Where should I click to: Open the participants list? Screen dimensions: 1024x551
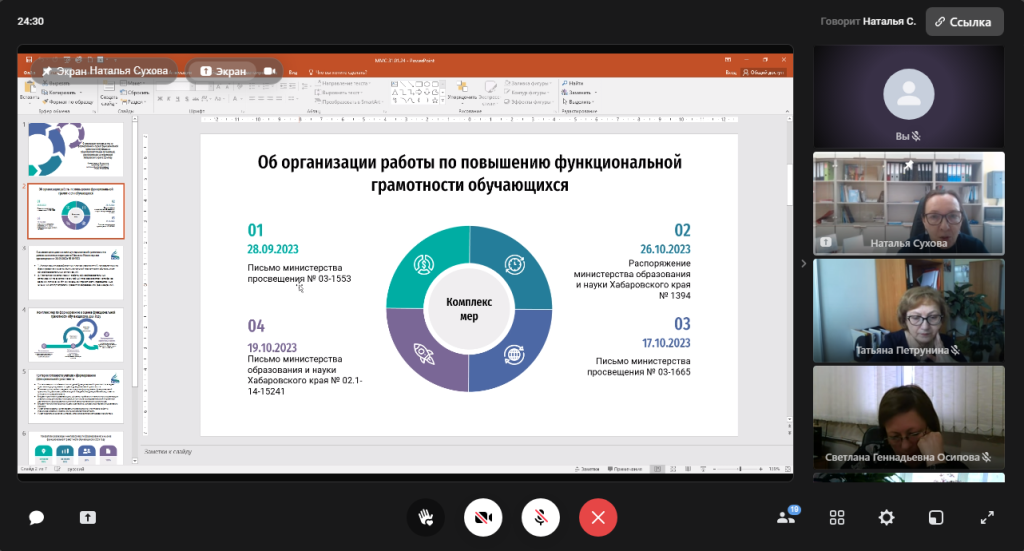click(786, 517)
